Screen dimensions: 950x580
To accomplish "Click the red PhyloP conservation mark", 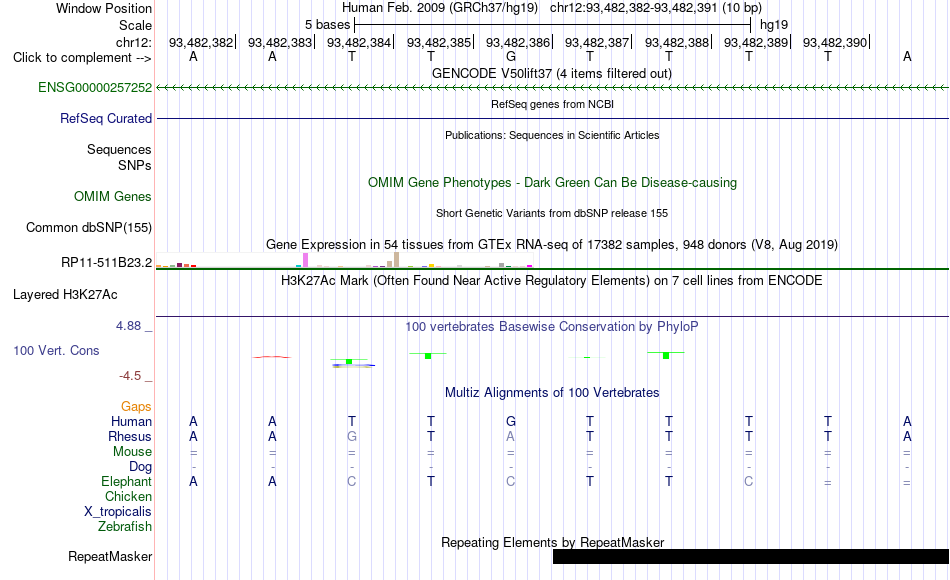I will (x=272, y=357).
